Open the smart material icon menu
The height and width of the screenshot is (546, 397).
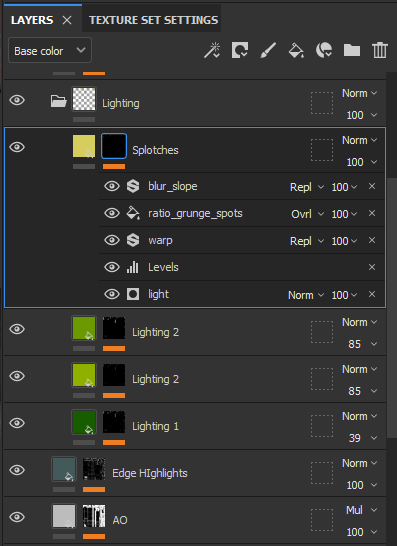324,50
